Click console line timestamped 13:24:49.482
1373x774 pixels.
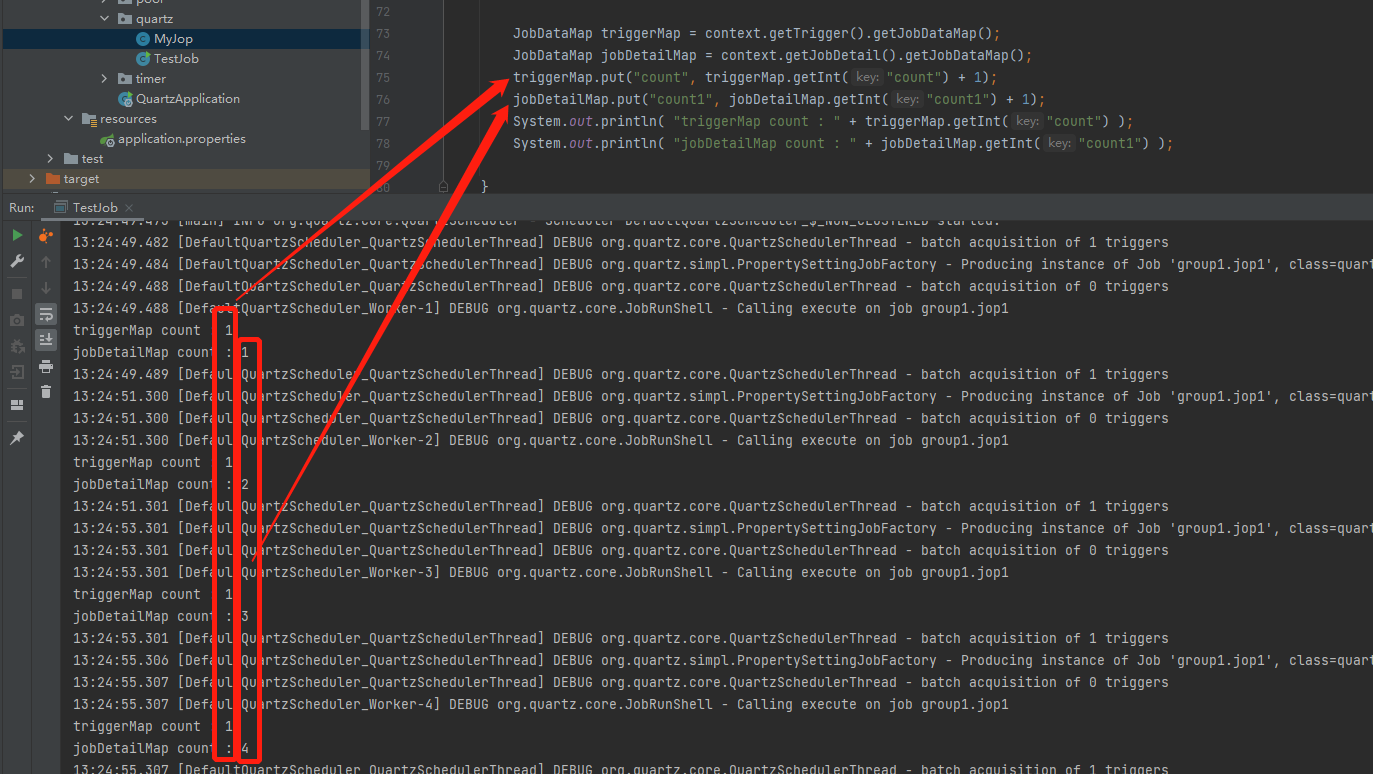pyautogui.click(x=620, y=242)
